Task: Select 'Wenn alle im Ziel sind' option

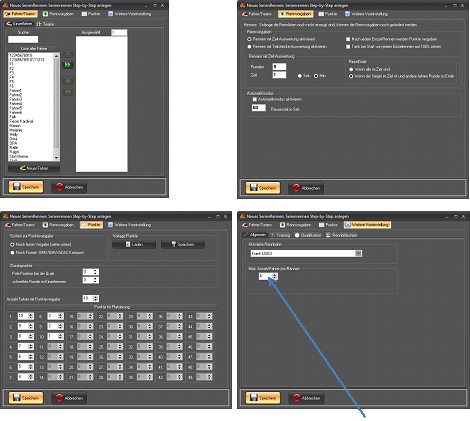Action: point(351,69)
